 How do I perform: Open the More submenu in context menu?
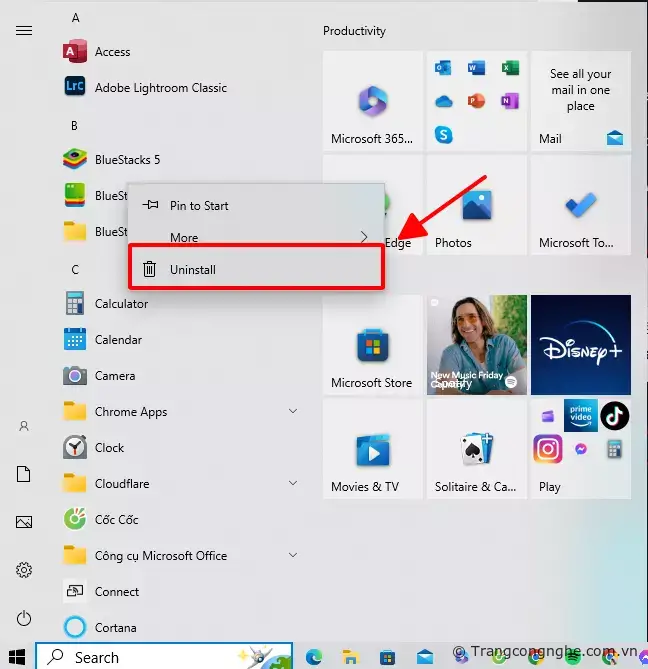(x=256, y=238)
